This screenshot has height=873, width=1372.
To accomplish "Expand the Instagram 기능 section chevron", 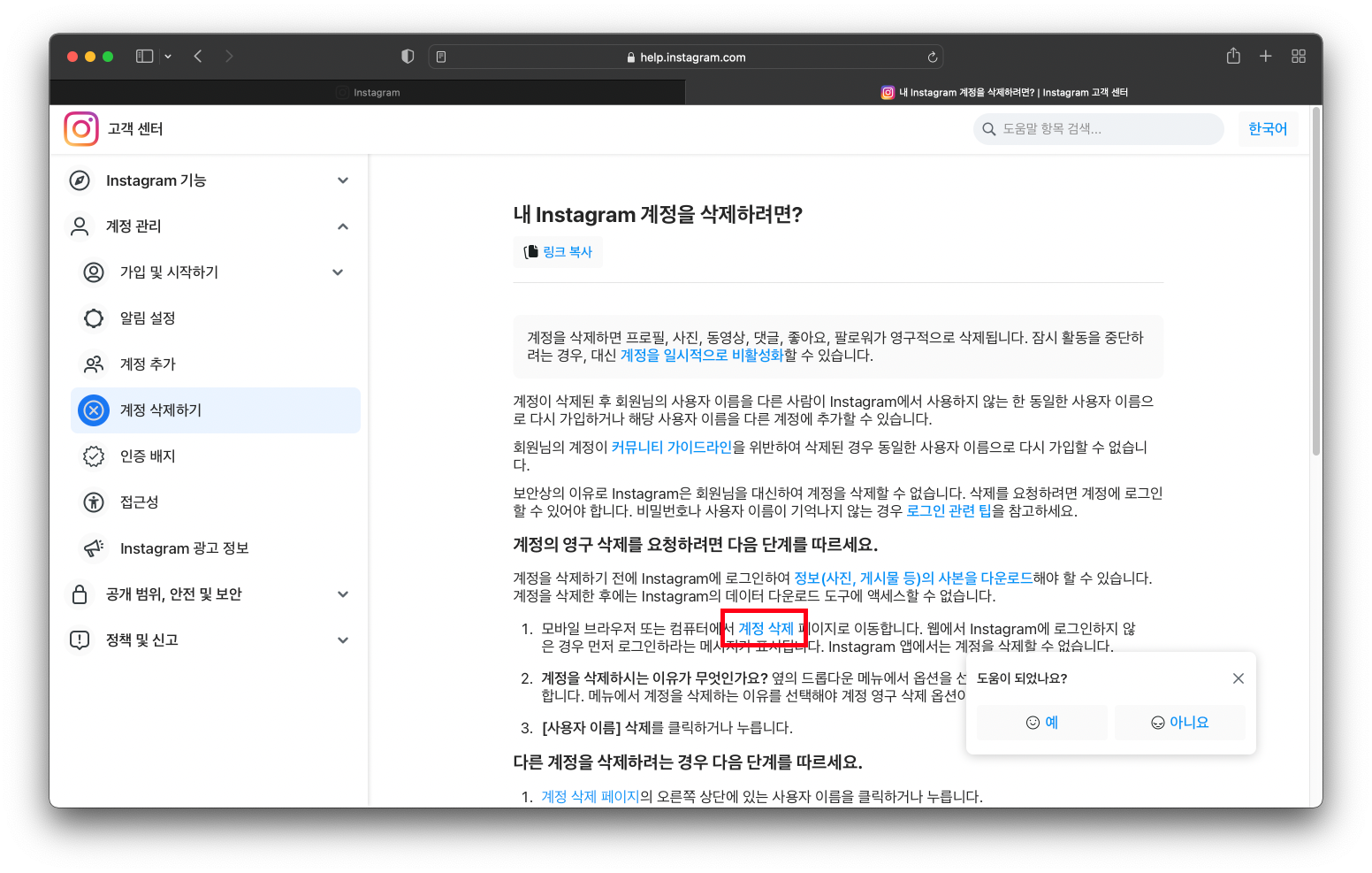I will pos(343,180).
